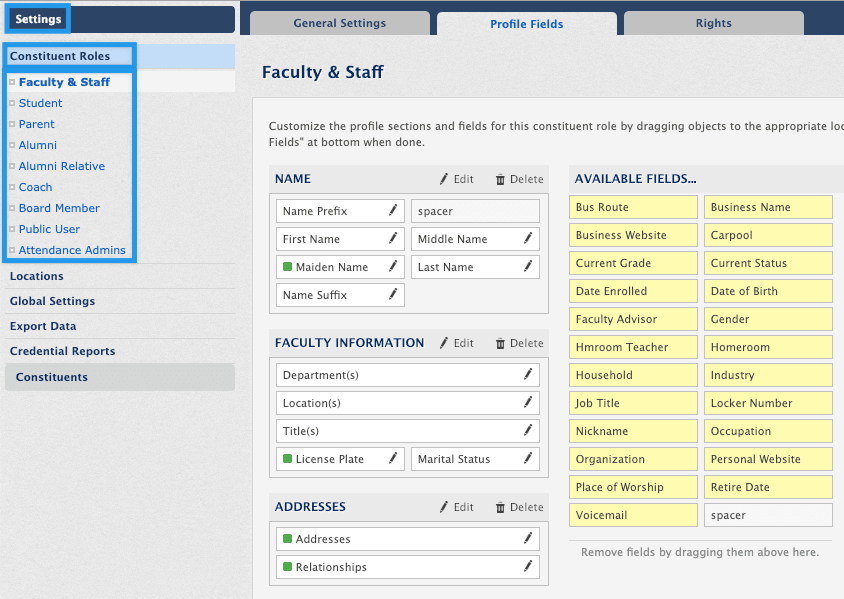Image resolution: width=844 pixels, height=599 pixels.
Task: Select Faculty & Staff role
Action: [64, 82]
